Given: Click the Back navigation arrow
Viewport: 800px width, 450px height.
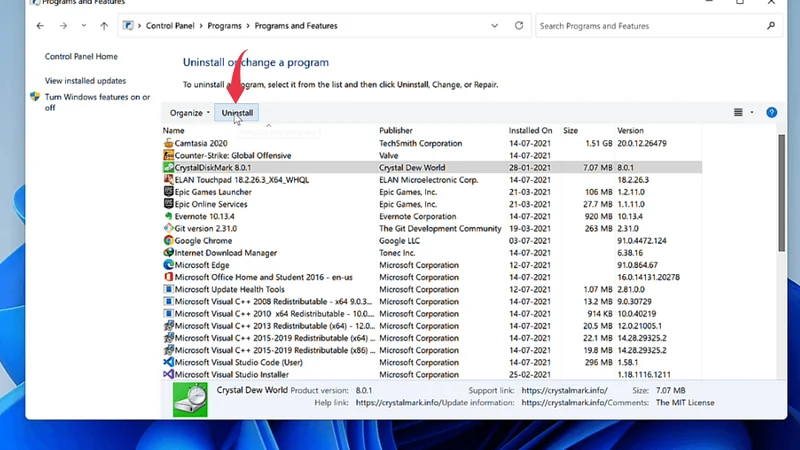Looking at the screenshot, I should (40, 26).
